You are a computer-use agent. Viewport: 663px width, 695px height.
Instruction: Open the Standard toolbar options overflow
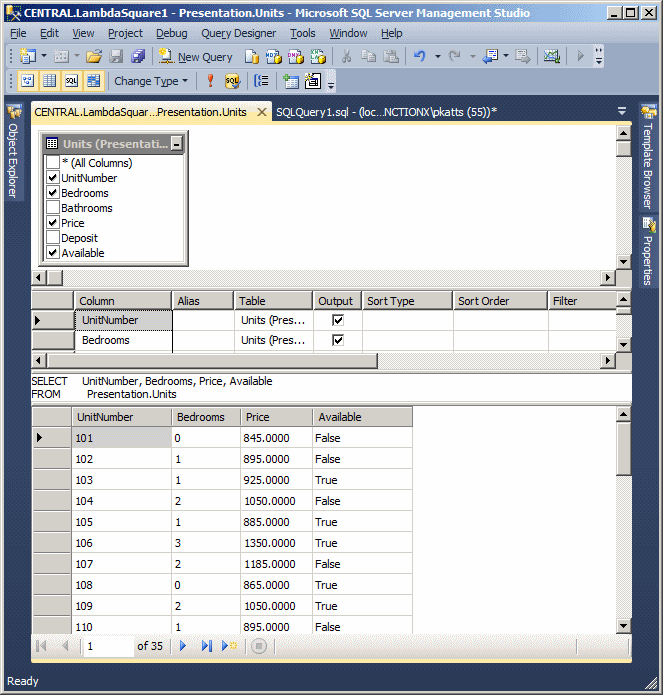click(x=598, y=56)
